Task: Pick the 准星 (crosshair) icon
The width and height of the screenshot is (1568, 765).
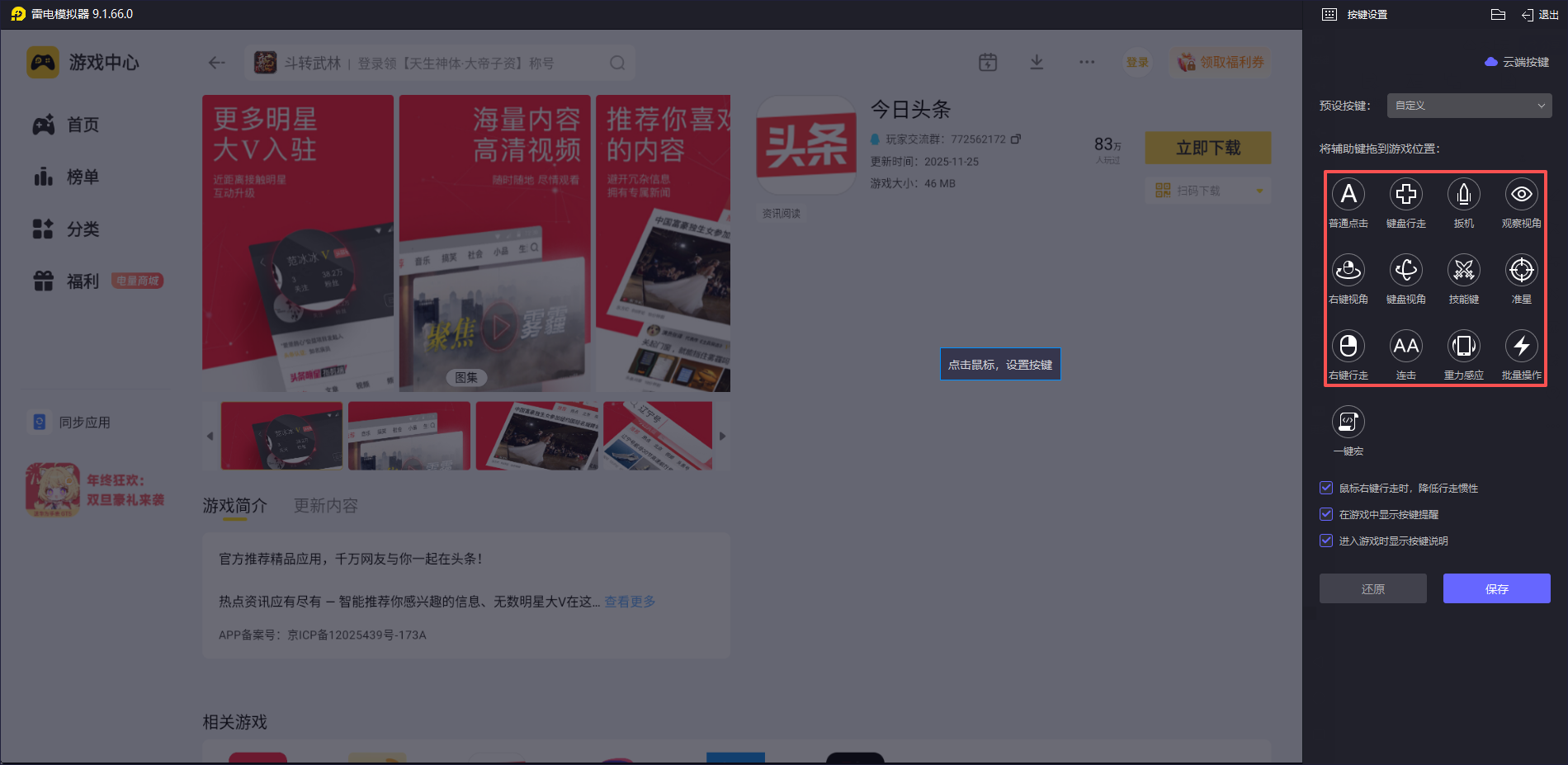Action: point(1522,270)
